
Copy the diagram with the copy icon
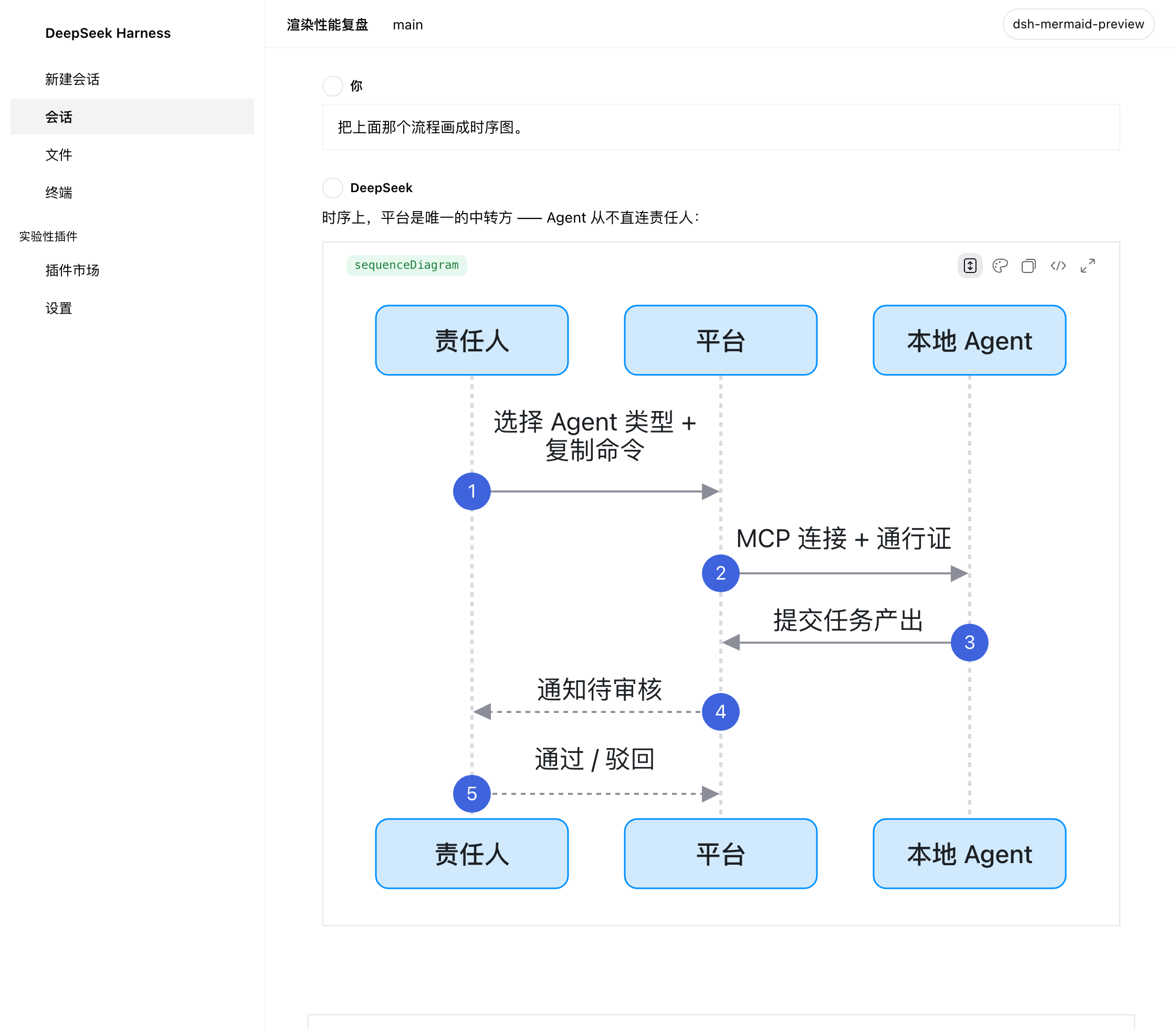click(x=1028, y=265)
